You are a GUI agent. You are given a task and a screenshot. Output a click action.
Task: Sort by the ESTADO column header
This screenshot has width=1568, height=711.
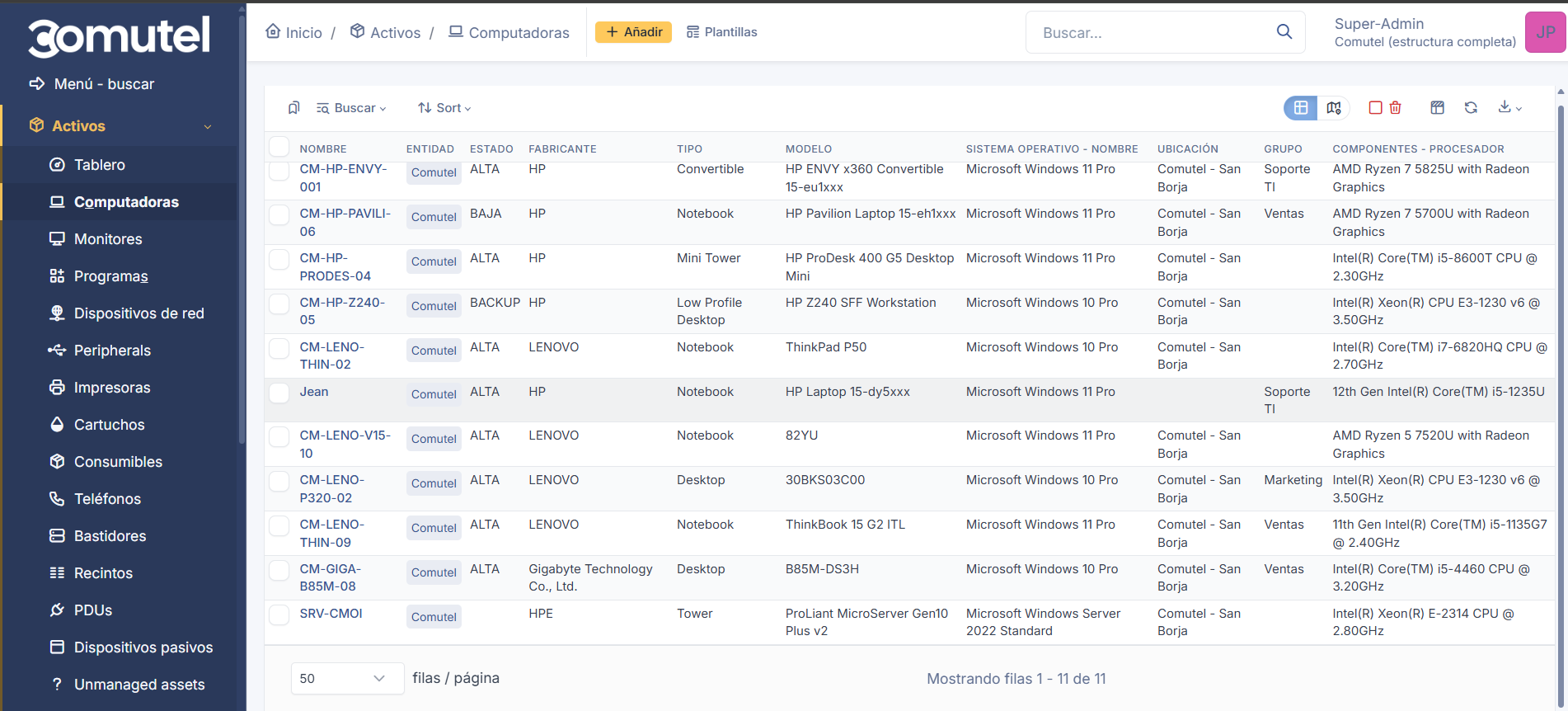tap(491, 149)
